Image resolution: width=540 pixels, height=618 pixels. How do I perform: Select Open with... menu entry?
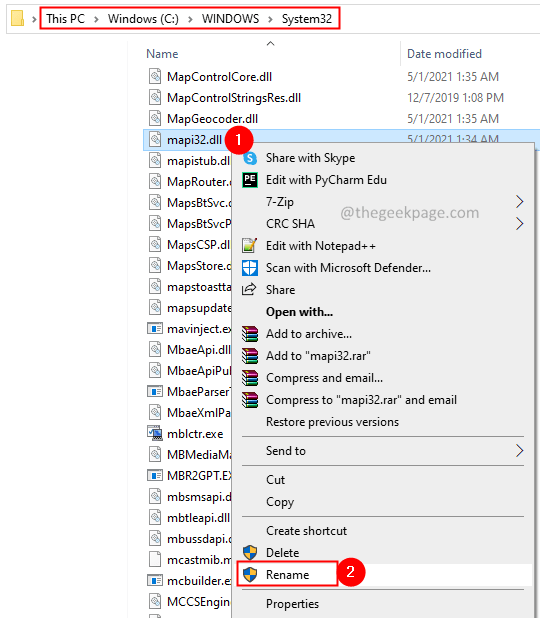[299, 312]
